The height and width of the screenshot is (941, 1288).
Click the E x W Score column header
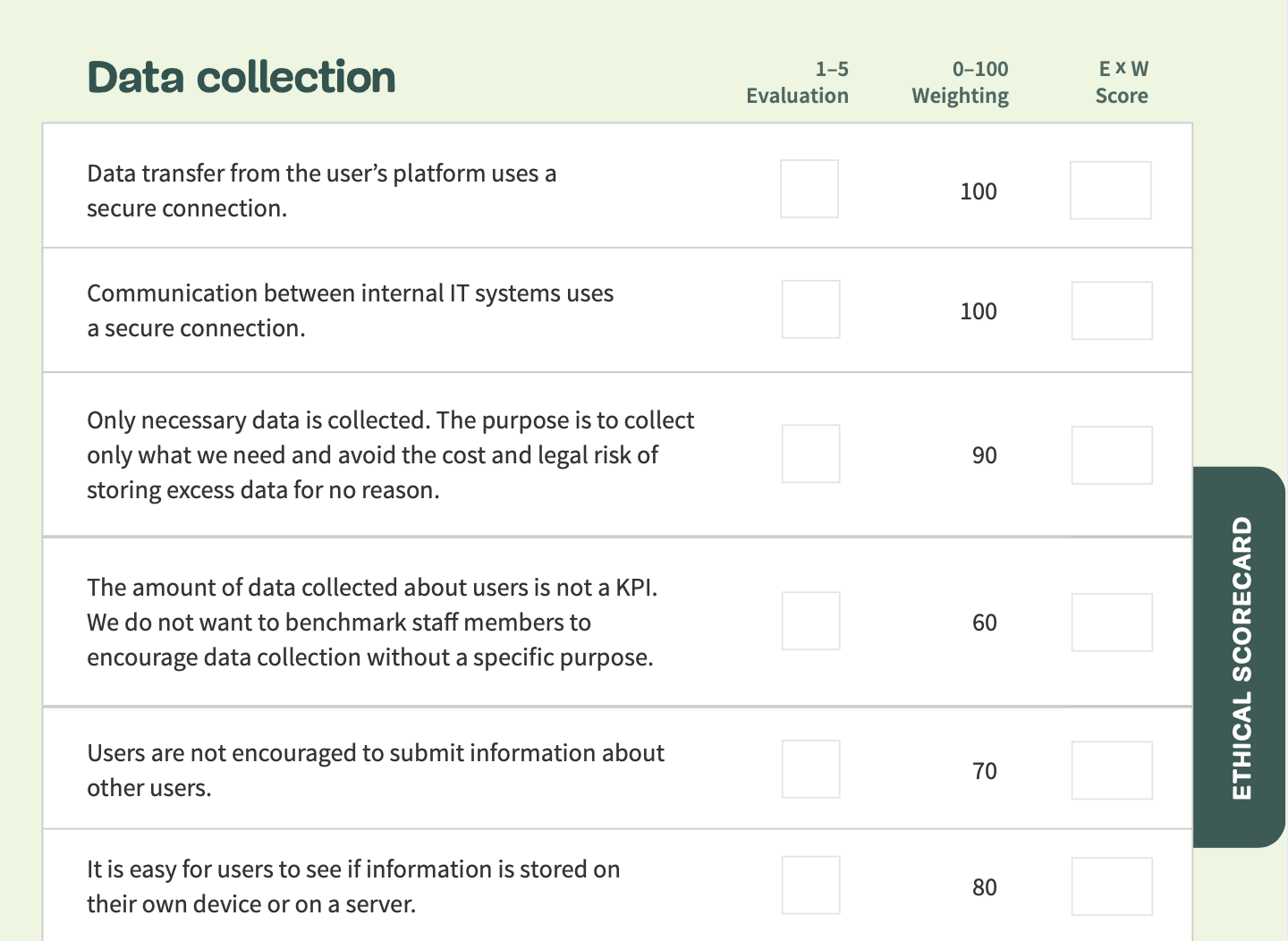coord(1122,81)
